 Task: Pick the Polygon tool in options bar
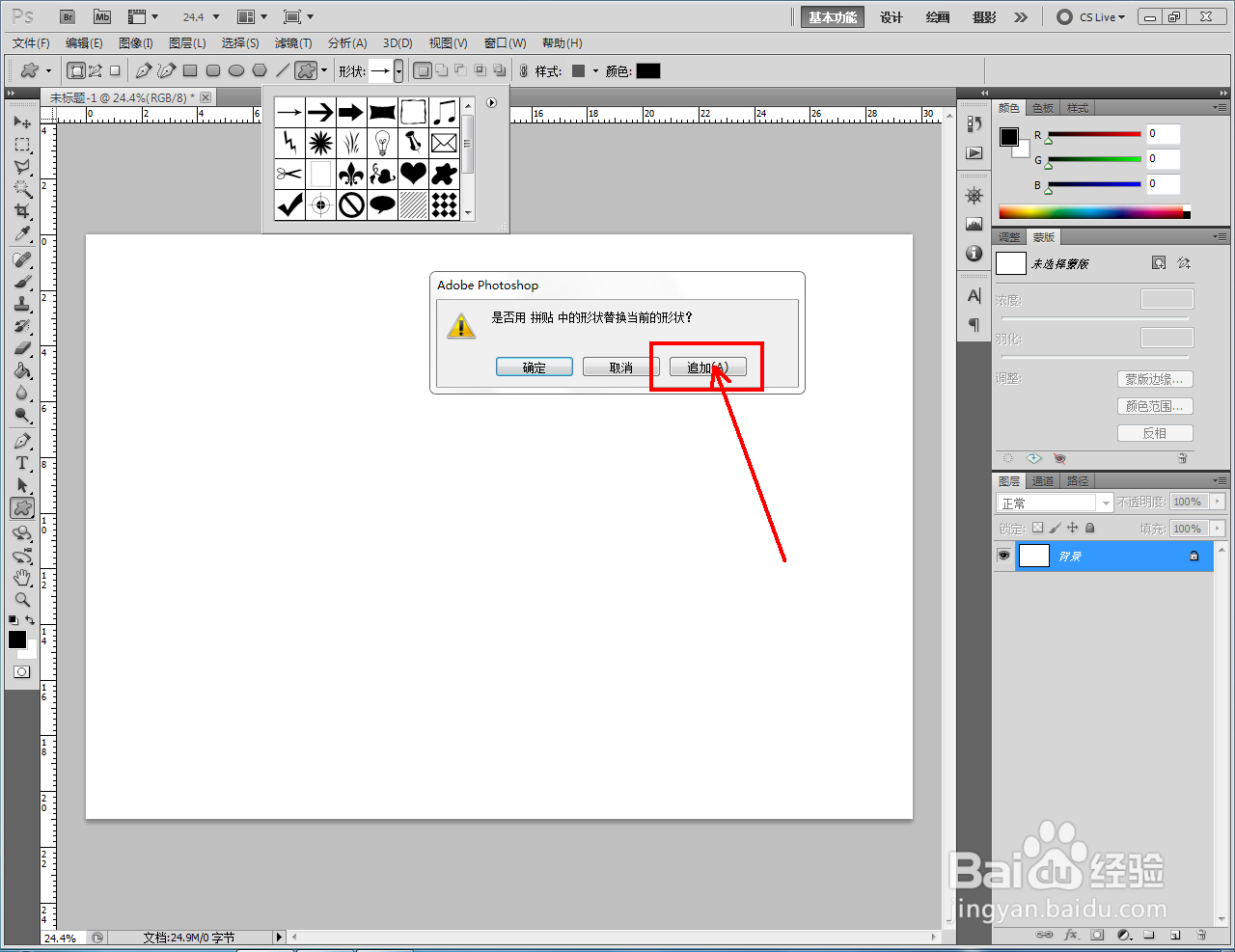click(x=260, y=70)
